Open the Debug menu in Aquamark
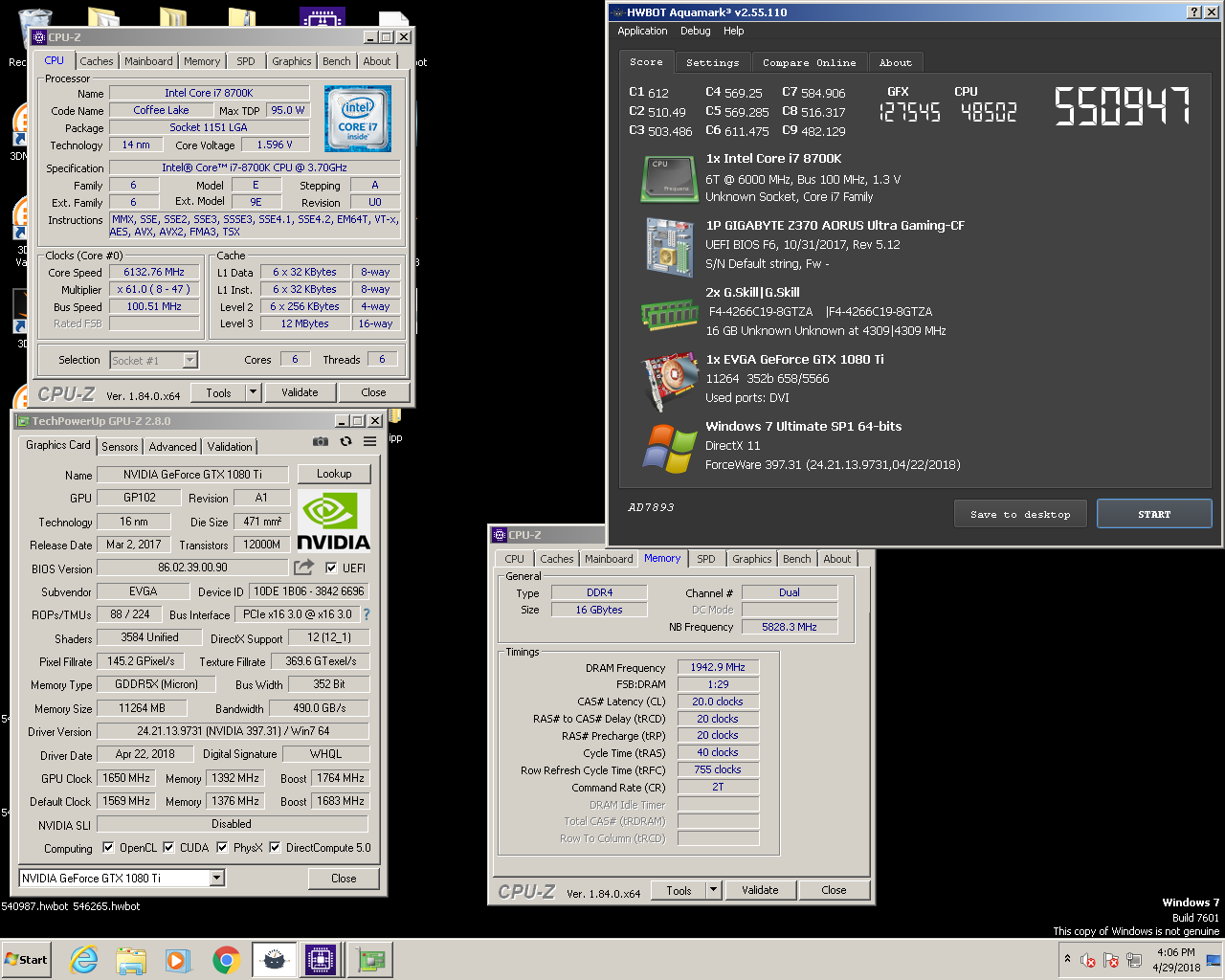 tap(695, 31)
